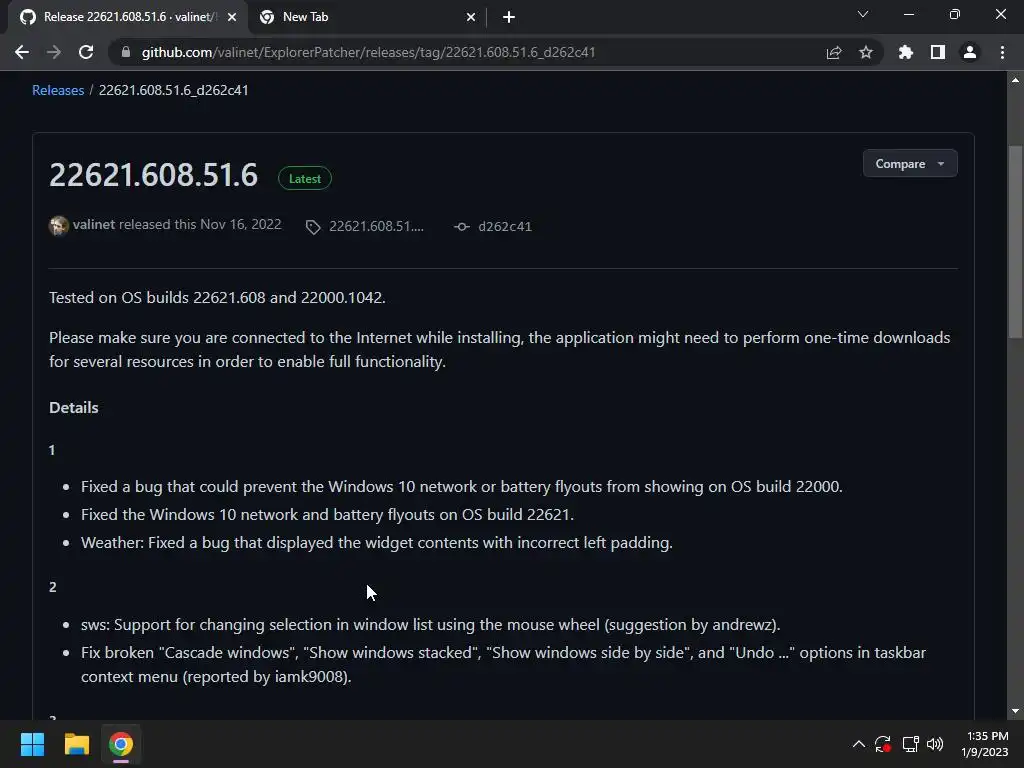Screen dimensions: 1024x768
Task: Click the Chrome taskbar icon
Action: [121, 744]
